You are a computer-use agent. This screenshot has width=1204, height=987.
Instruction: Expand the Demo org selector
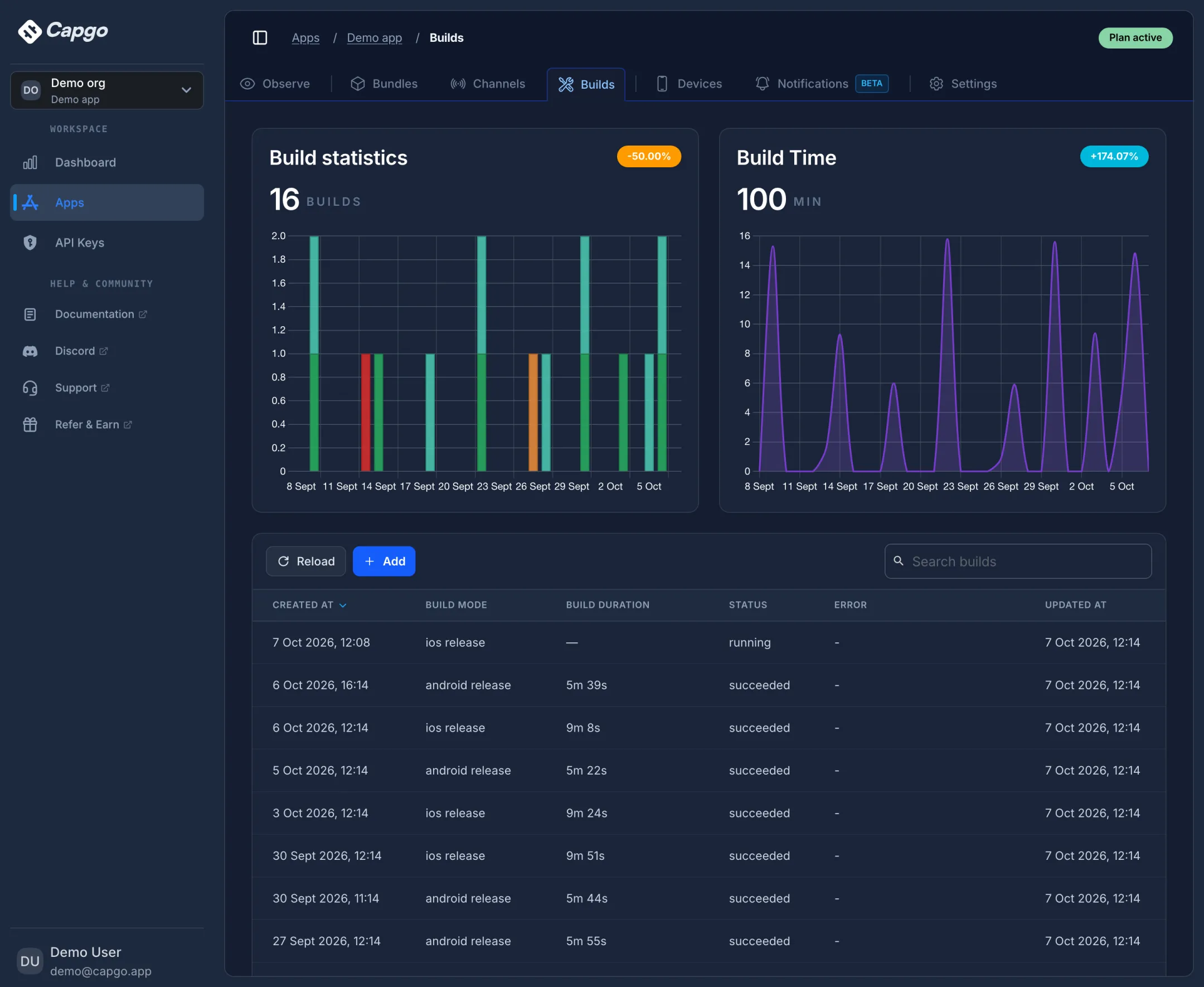107,90
